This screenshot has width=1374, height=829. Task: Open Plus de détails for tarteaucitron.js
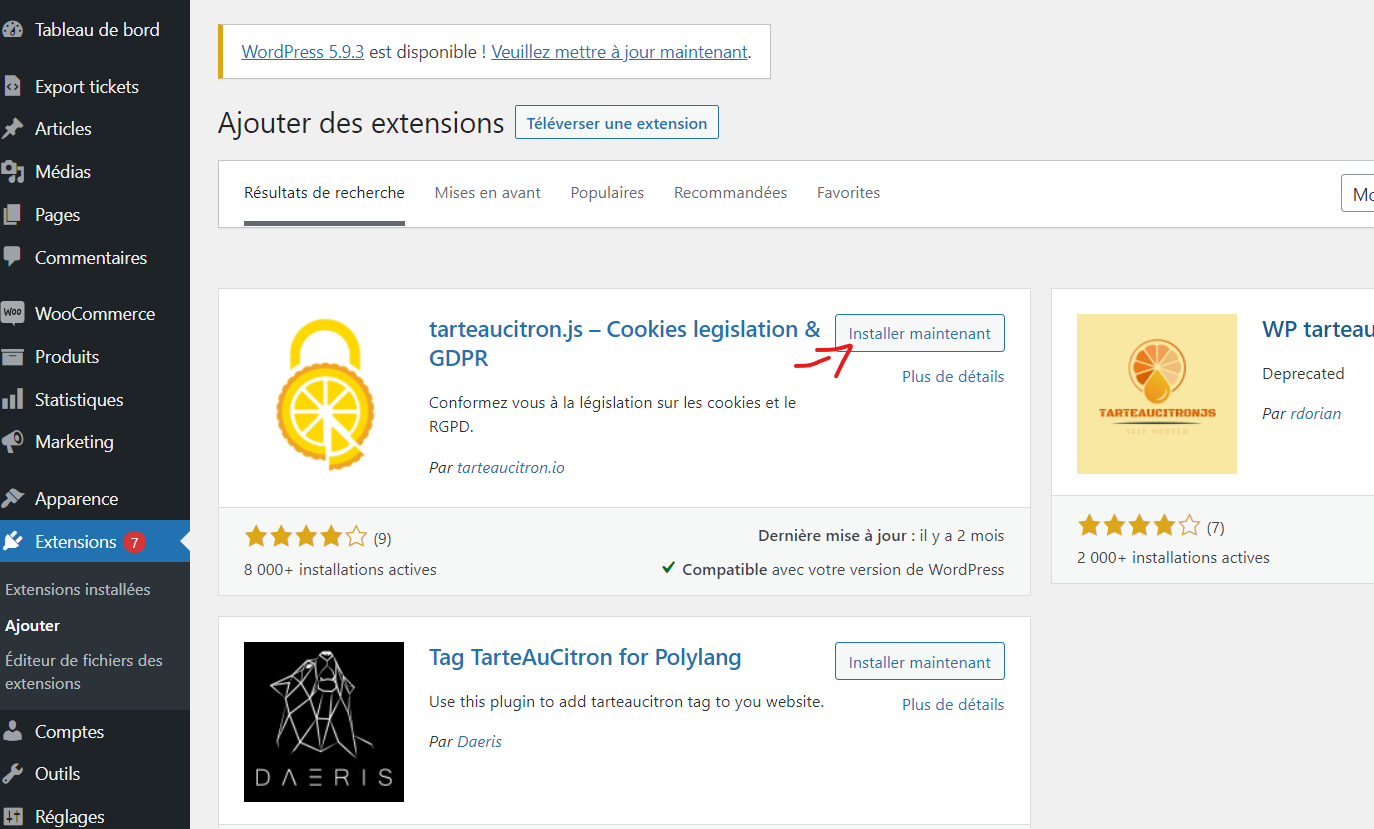pyautogui.click(x=952, y=377)
